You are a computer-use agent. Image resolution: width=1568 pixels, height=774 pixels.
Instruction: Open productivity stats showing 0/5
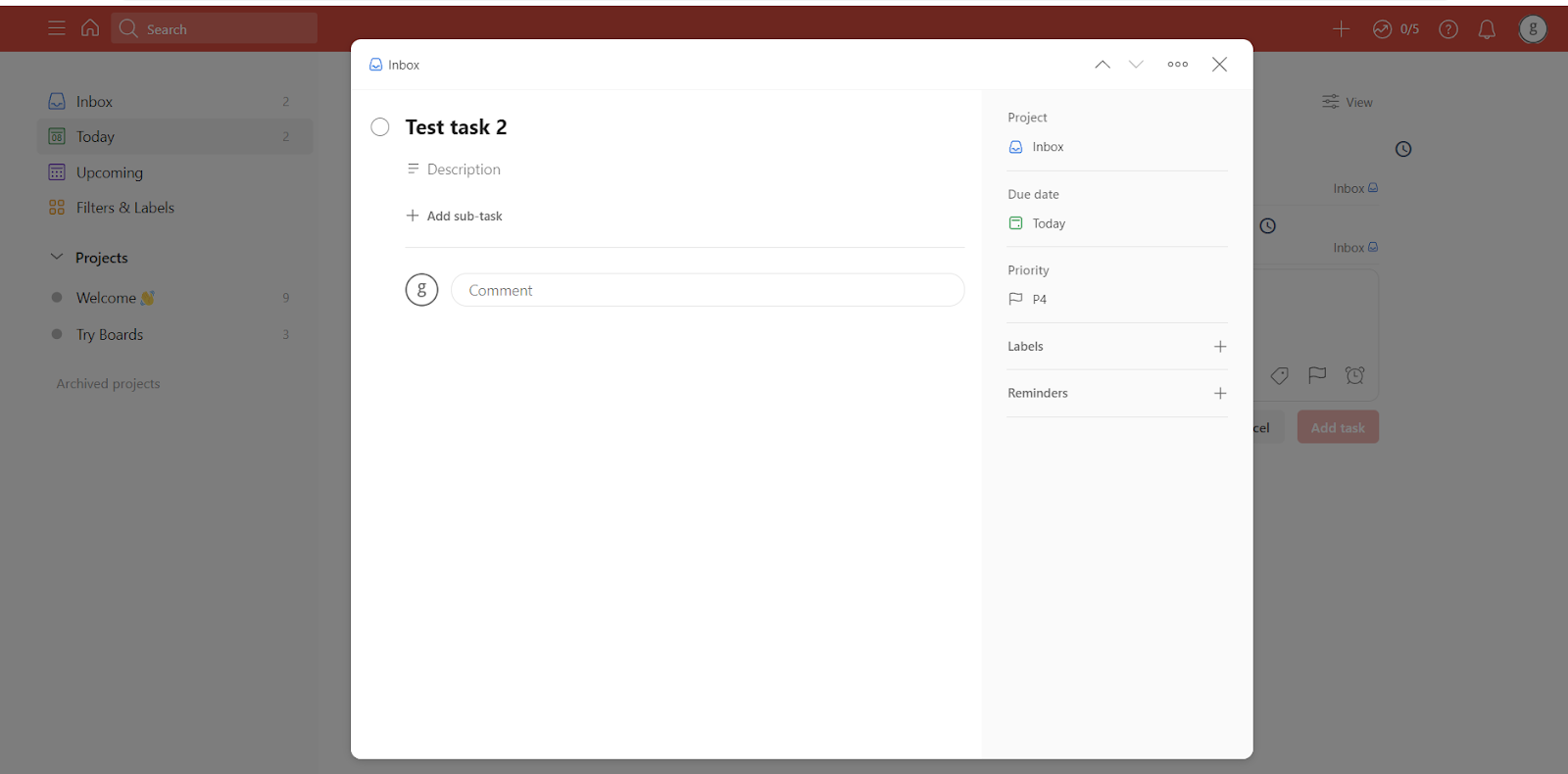1396,29
